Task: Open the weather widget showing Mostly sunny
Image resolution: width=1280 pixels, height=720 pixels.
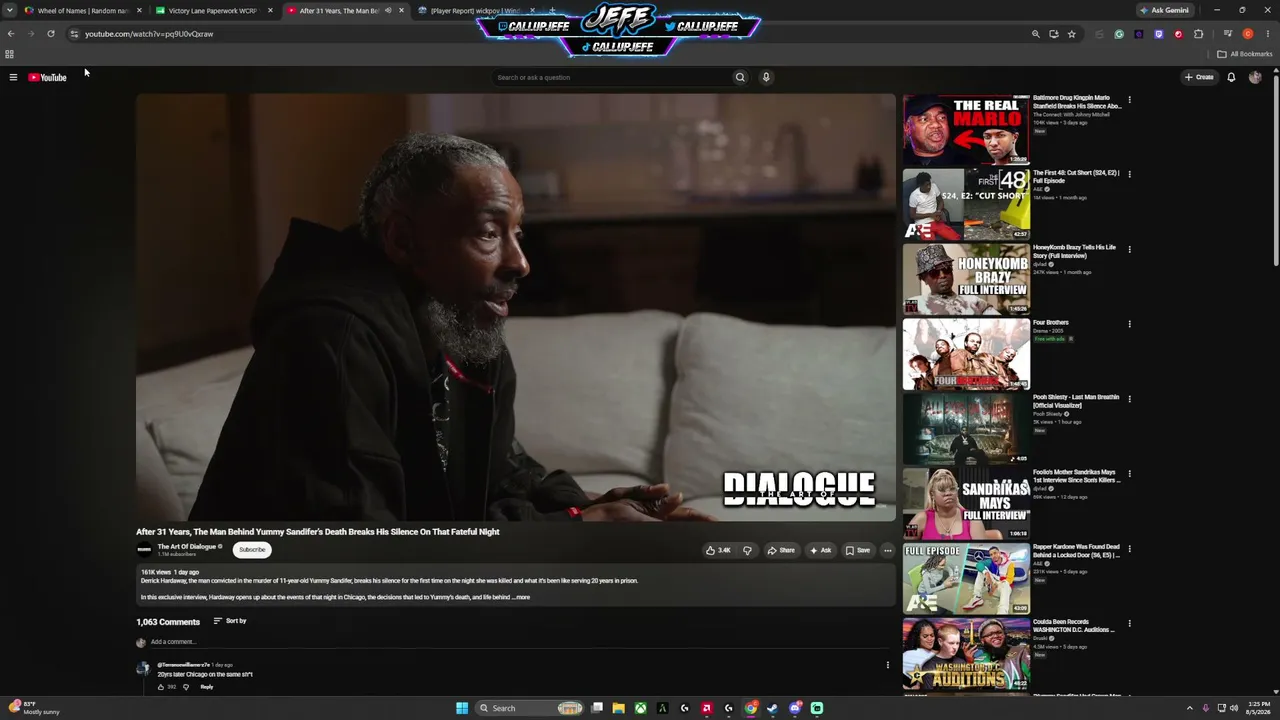Action: point(35,708)
